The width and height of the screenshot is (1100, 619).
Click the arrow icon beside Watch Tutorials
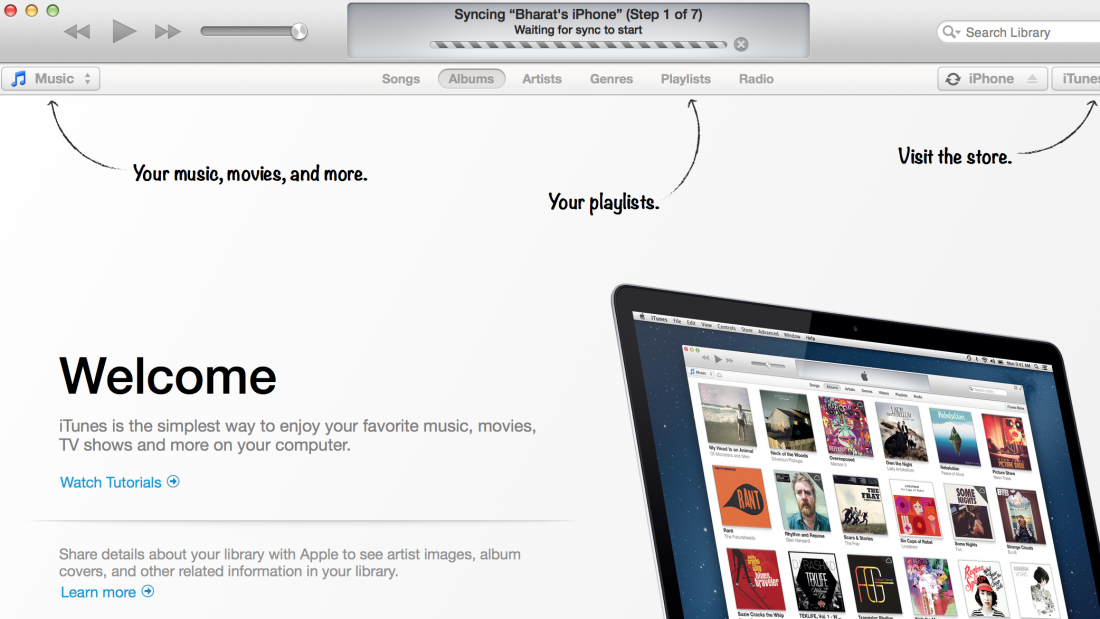click(x=173, y=481)
